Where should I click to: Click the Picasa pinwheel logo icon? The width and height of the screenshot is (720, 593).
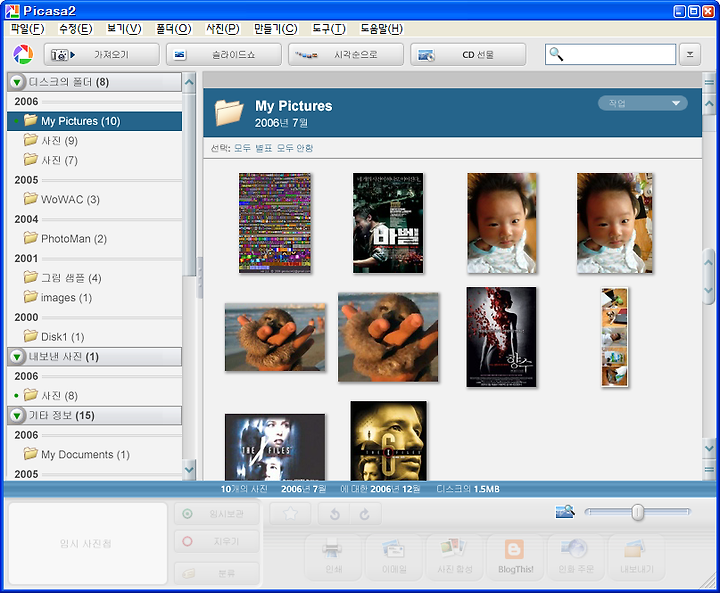tap(22, 54)
